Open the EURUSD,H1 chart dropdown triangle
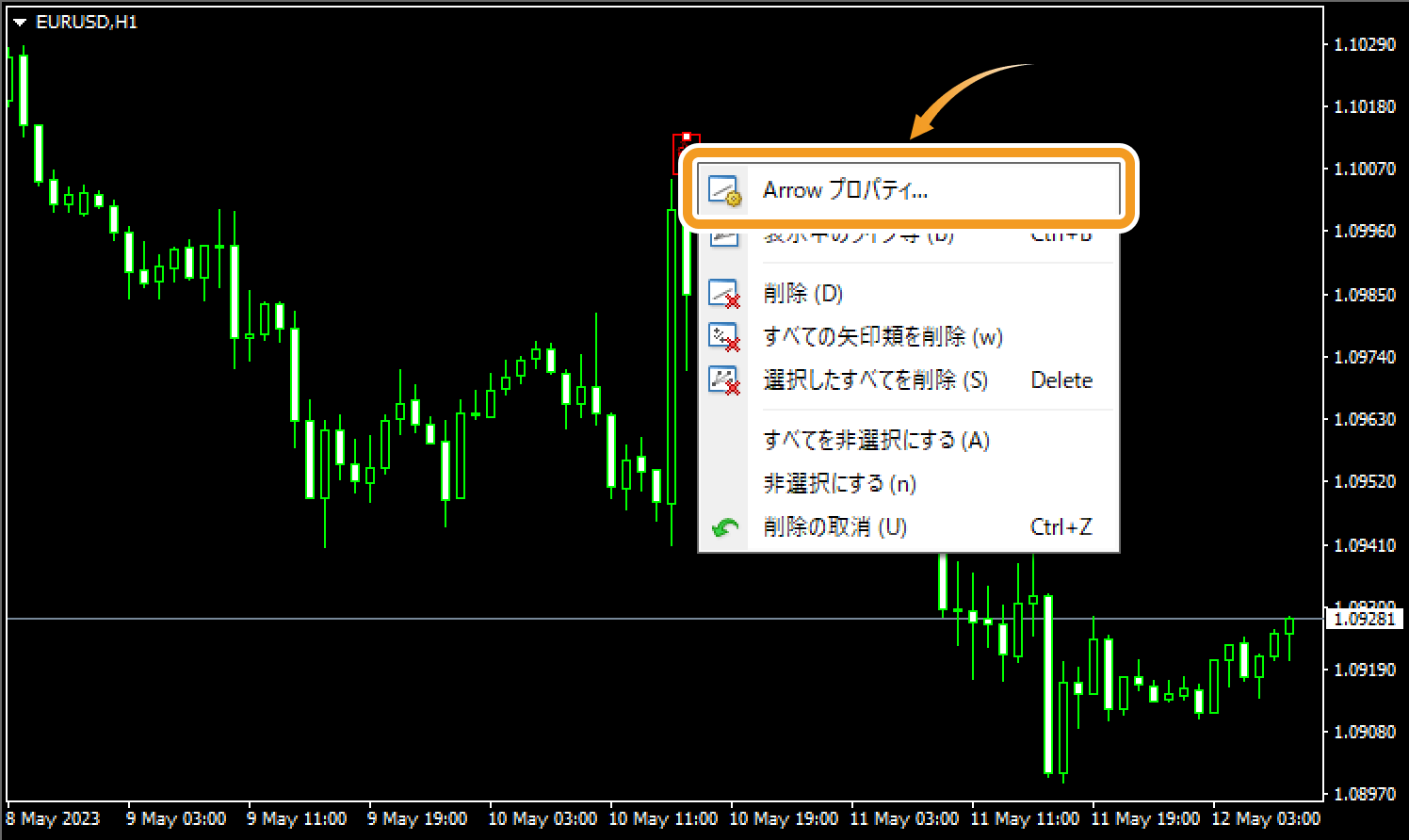Screen dimensions: 1409x840 tap(20, 23)
